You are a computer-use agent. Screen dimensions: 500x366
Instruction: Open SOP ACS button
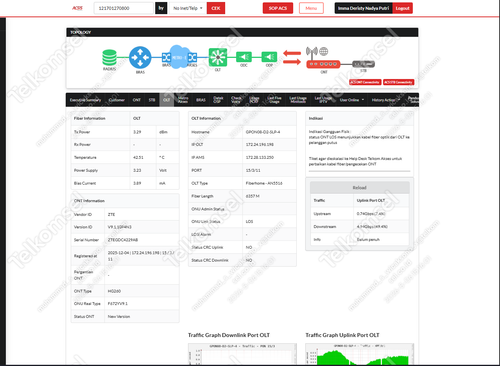(x=278, y=8)
